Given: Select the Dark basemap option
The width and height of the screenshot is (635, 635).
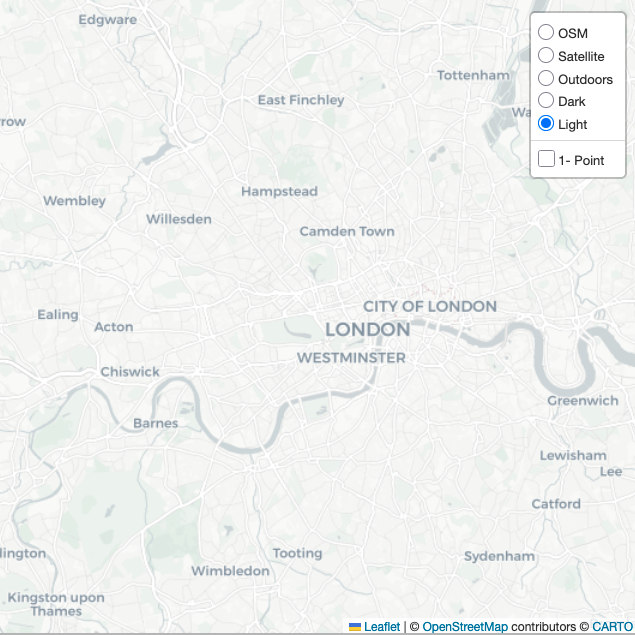Looking at the screenshot, I should pos(546,100).
